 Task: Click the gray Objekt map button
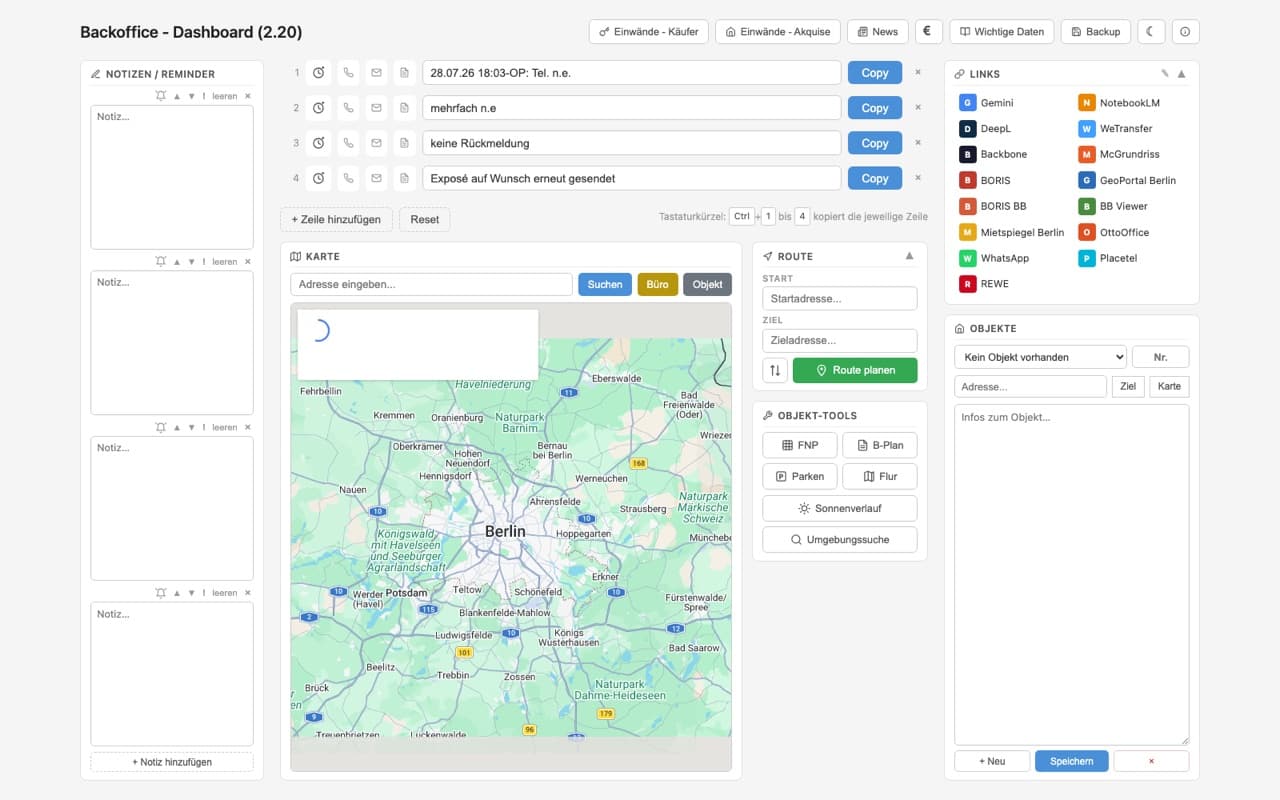coord(707,284)
